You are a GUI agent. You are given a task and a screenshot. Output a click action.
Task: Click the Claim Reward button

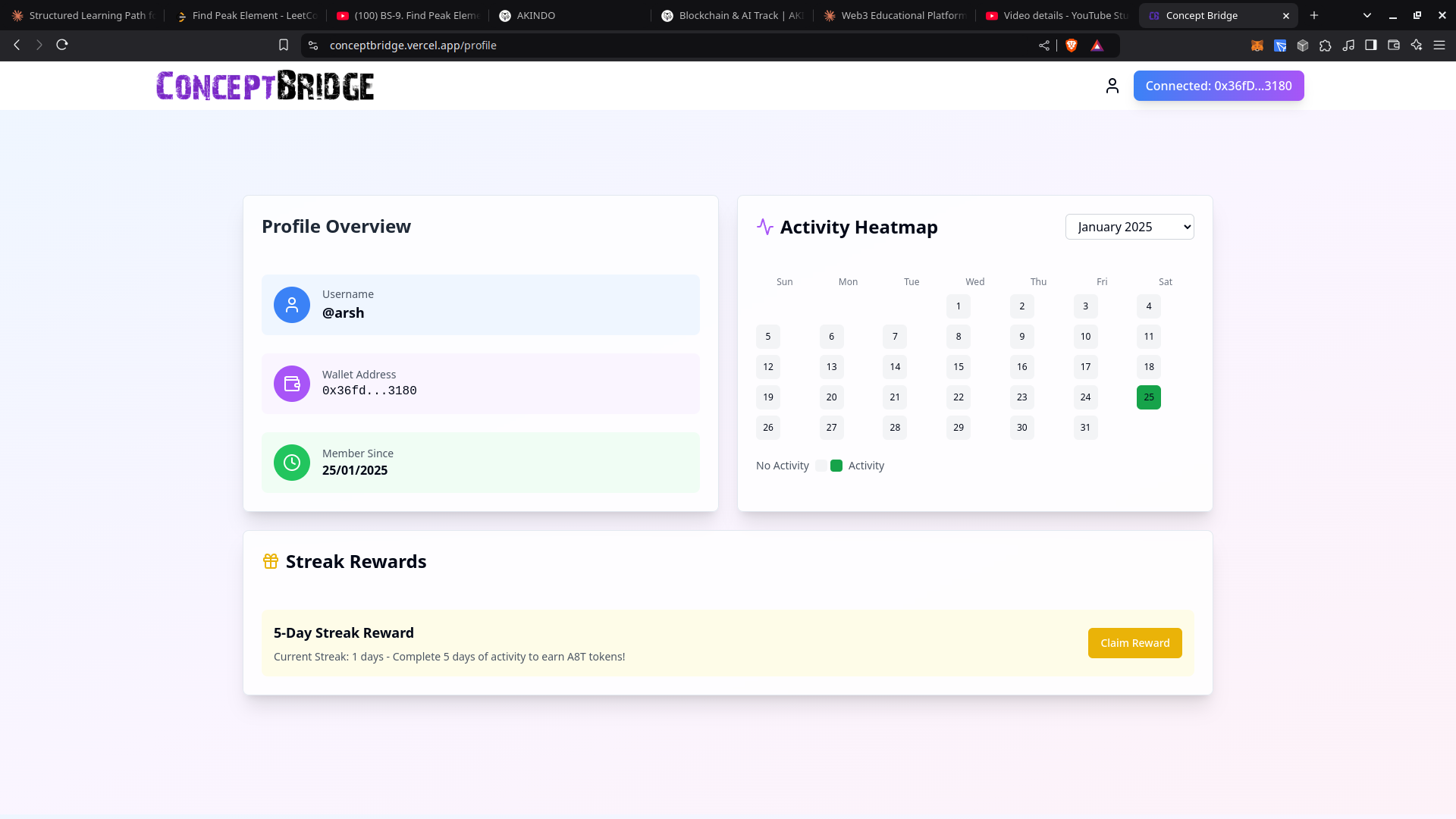[x=1134, y=643]
